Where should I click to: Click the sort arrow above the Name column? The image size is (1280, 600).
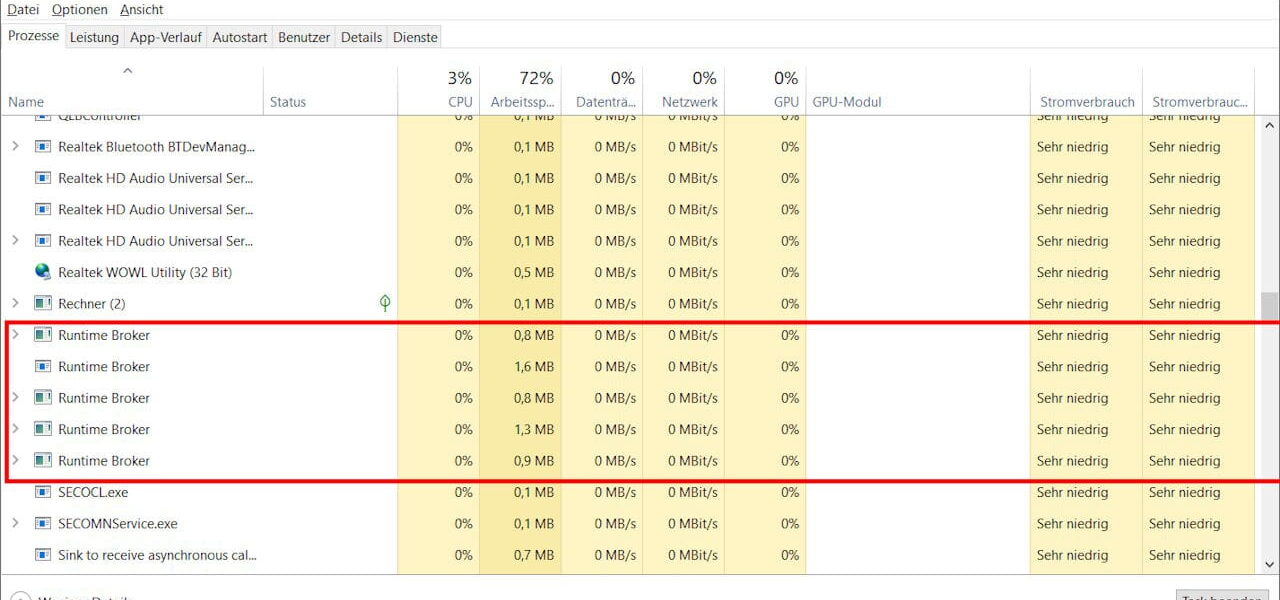[127, 71]
